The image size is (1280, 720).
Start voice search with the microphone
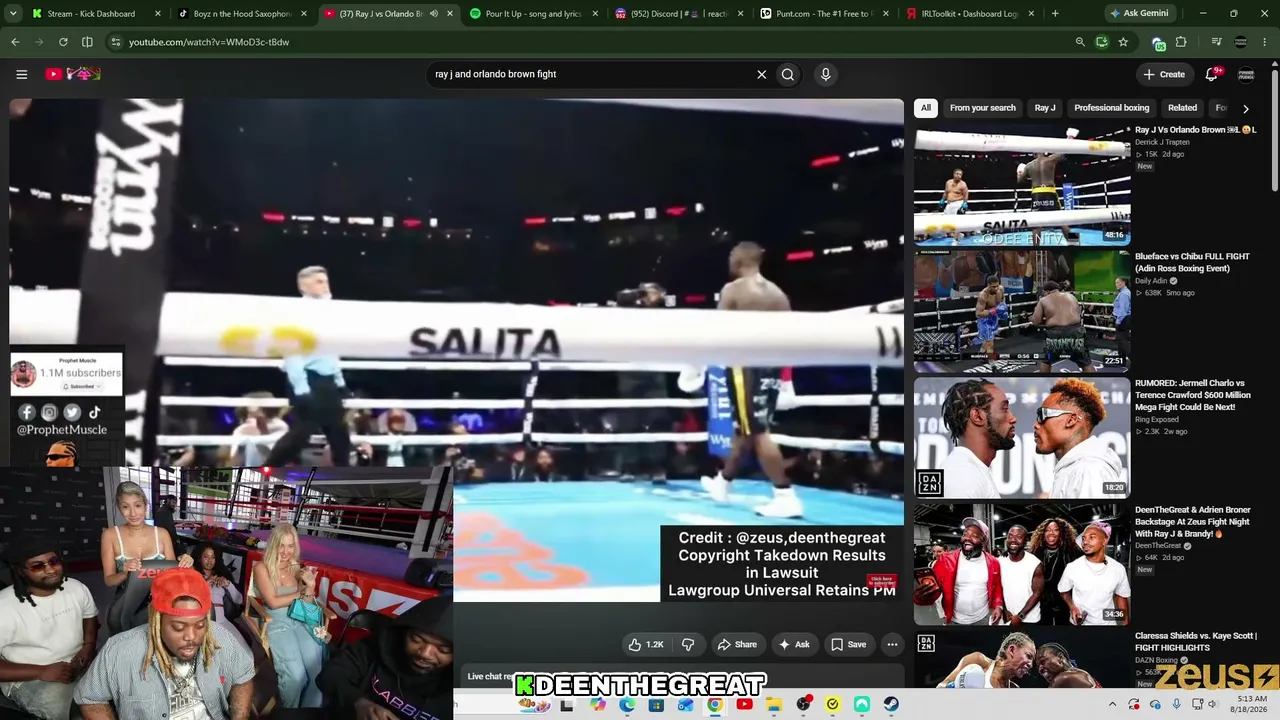click(825, 74)
